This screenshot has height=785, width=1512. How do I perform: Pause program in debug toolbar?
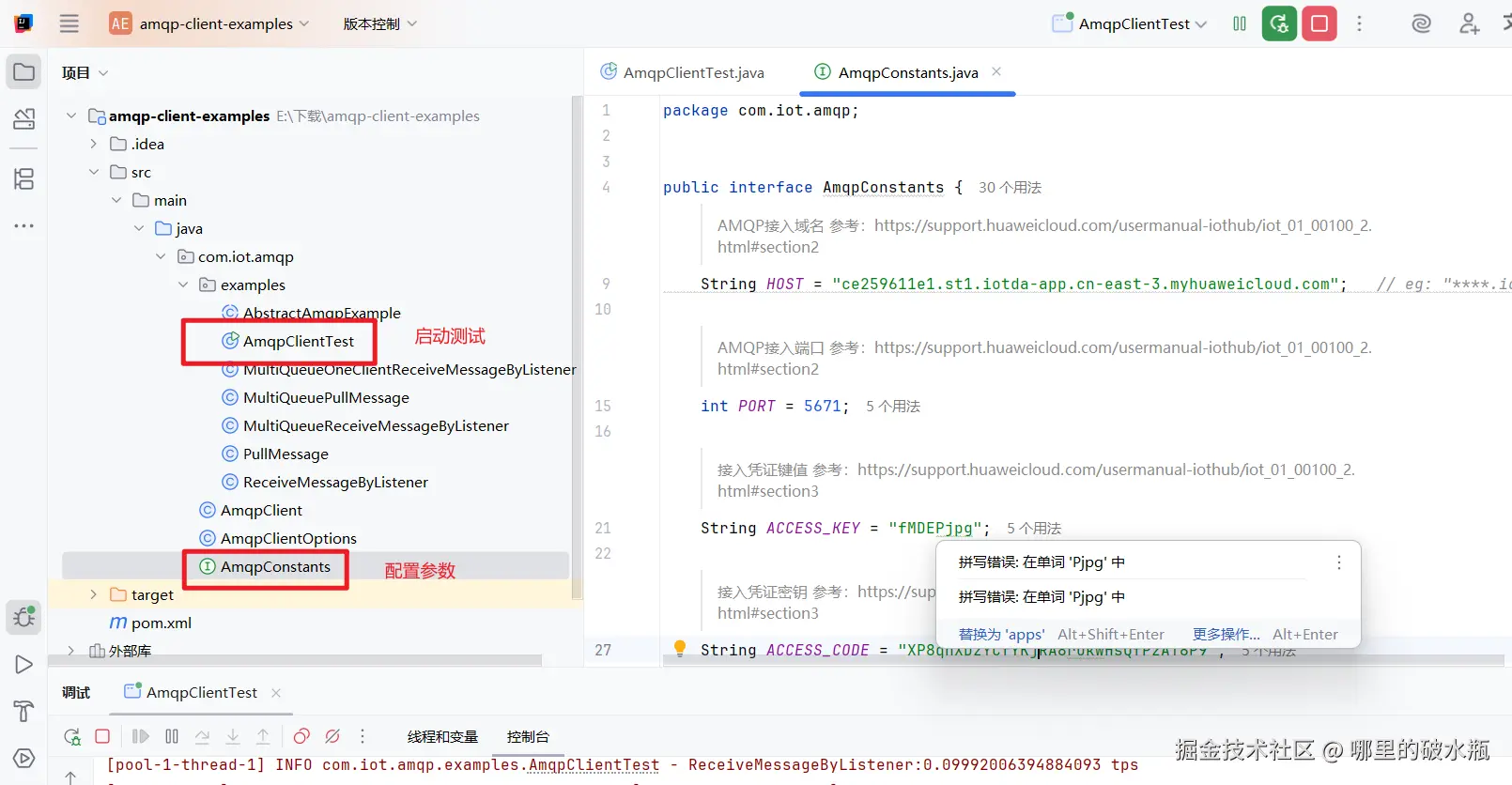click(x=172, y=736)
